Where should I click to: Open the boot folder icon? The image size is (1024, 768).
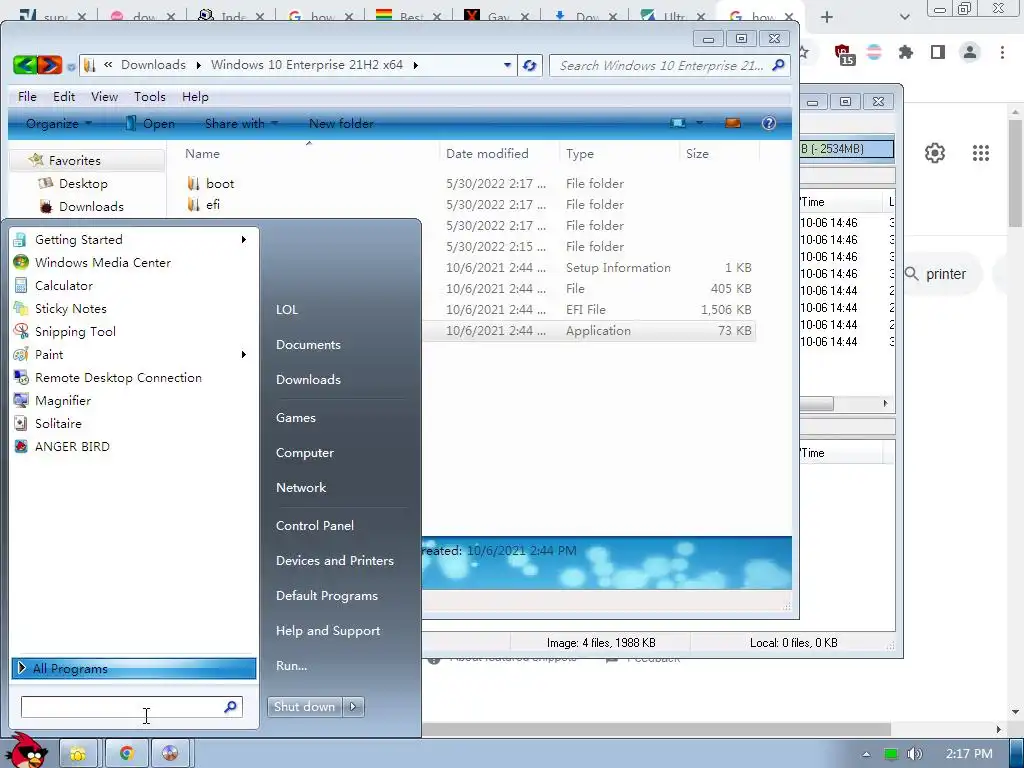click(x=193, y=184)
